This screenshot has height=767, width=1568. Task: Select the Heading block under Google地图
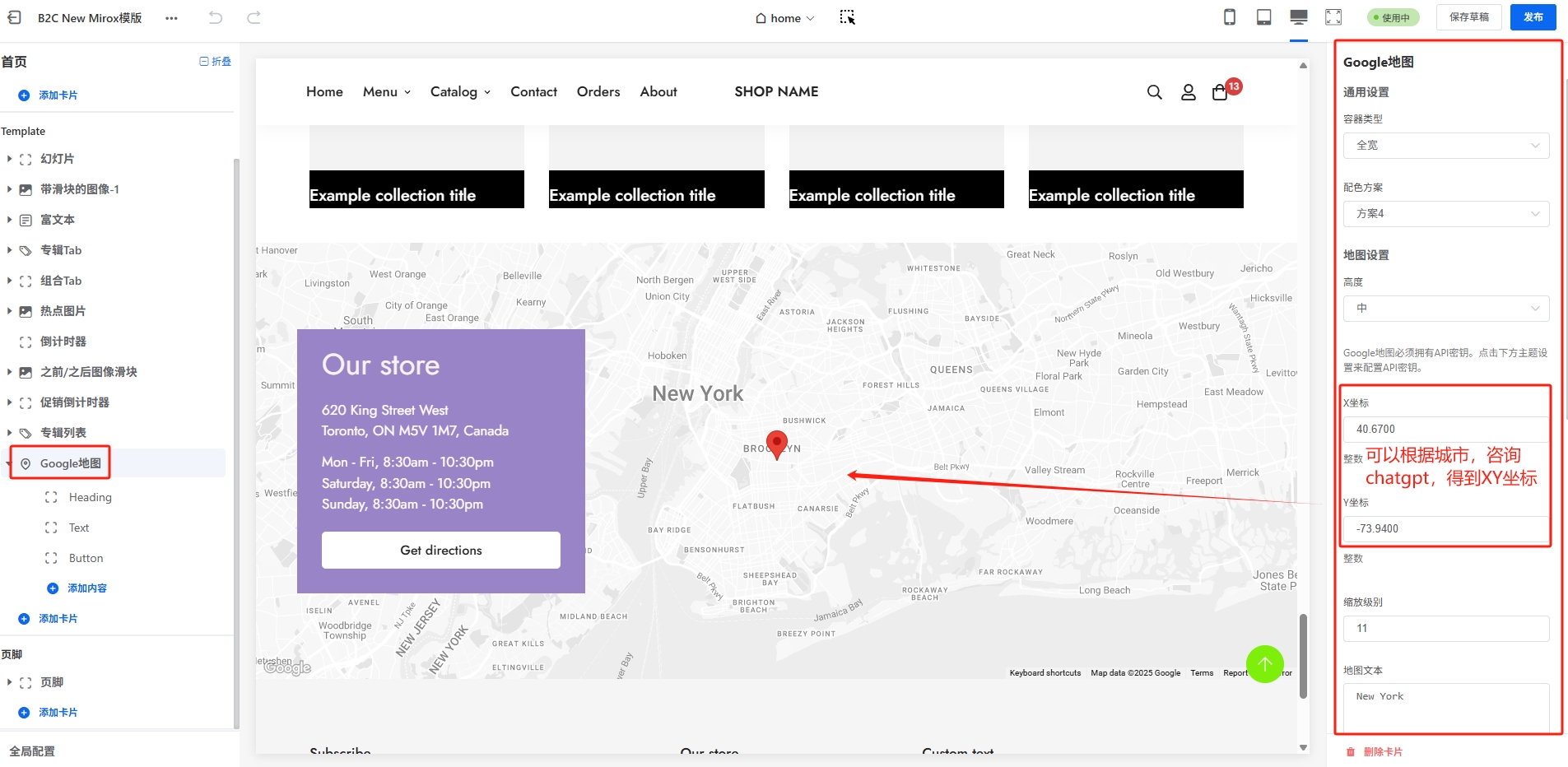(90, 497)
